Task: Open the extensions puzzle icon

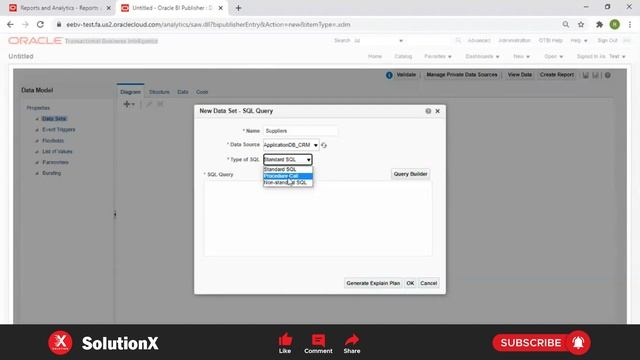Action: click(x=599, y=24)
